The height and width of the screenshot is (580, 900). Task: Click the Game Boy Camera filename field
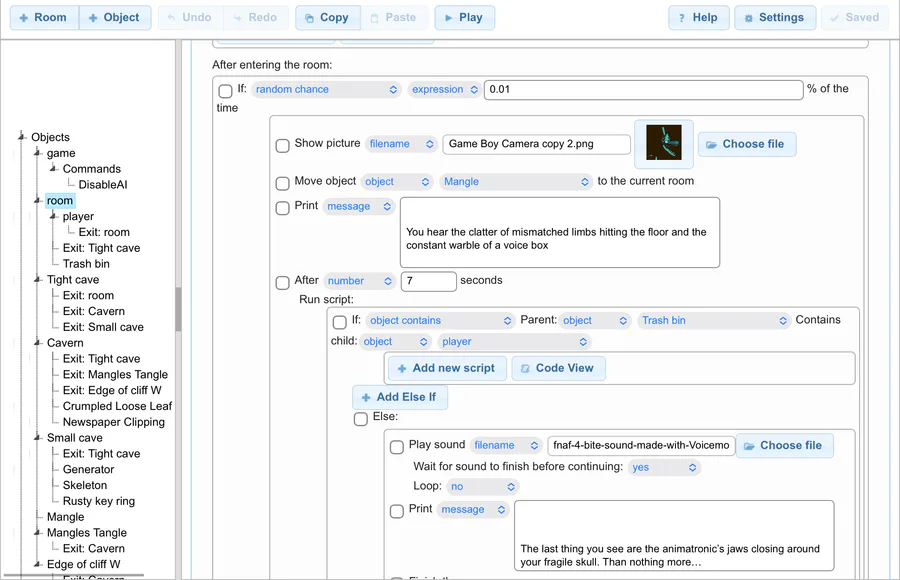[537, 144]
